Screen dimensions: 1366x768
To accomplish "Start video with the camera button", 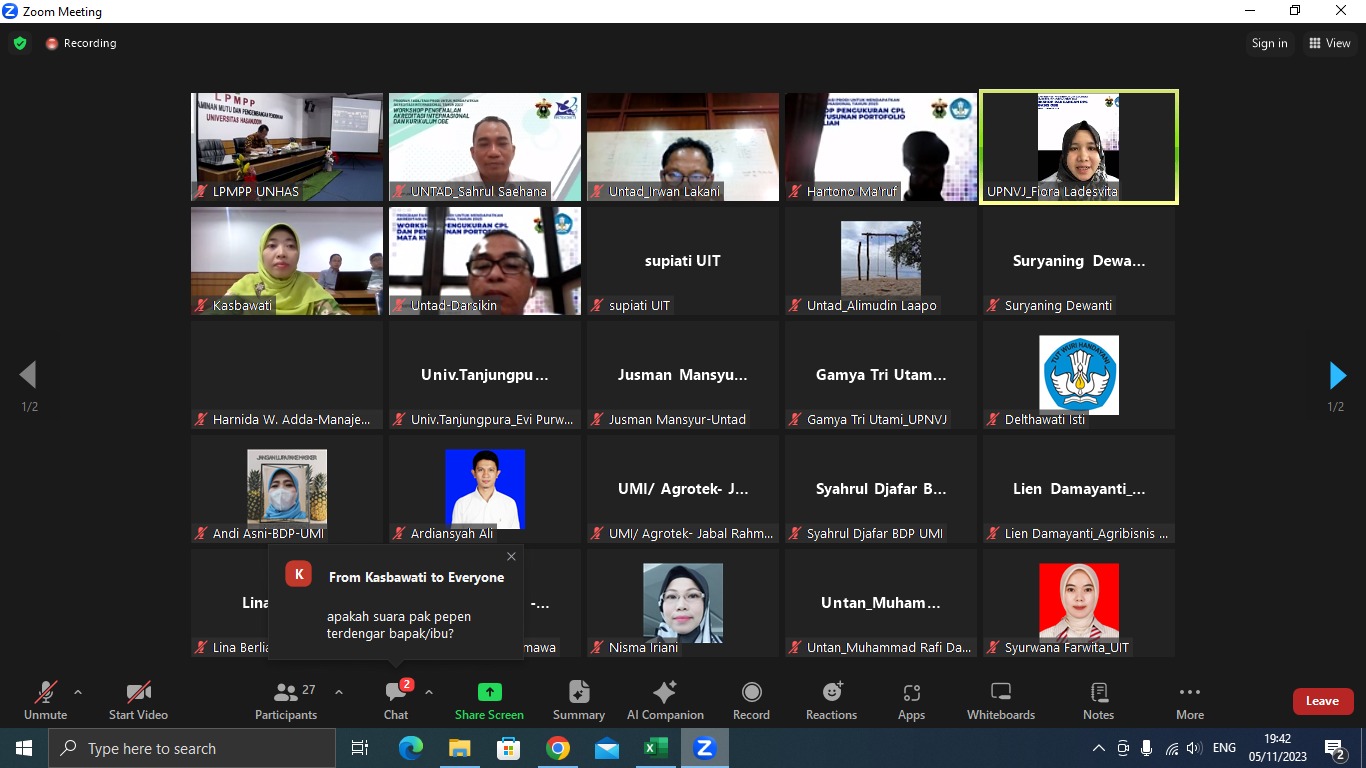I will [138, 700].
